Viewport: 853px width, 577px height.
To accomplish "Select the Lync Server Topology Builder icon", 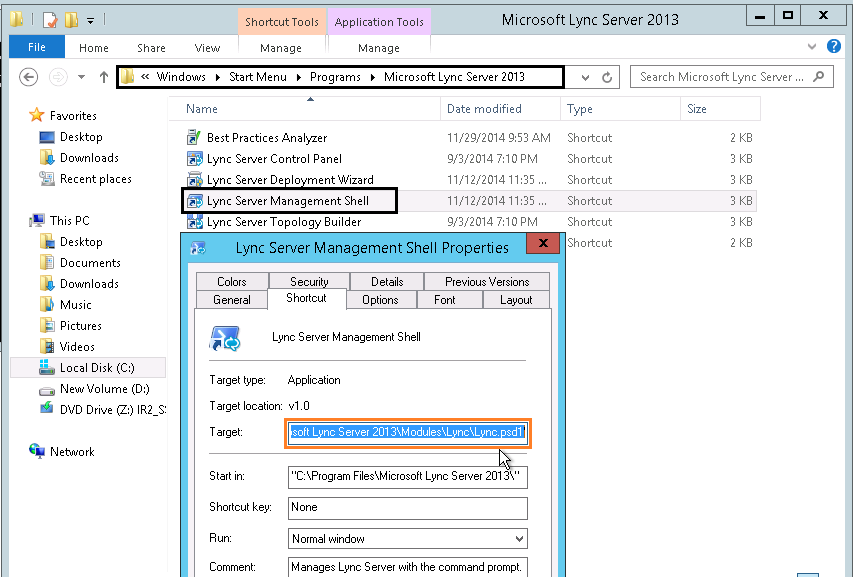I will tap(194, 222).
